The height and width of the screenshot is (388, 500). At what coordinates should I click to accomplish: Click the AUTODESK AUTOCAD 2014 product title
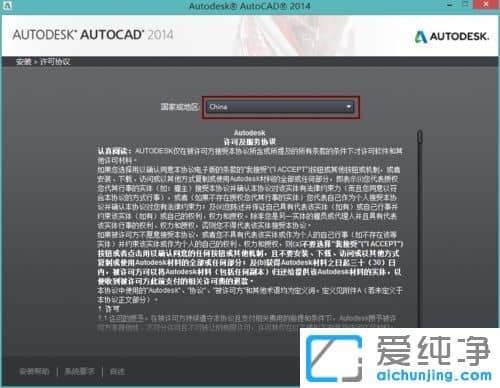(x=93, y=35)
